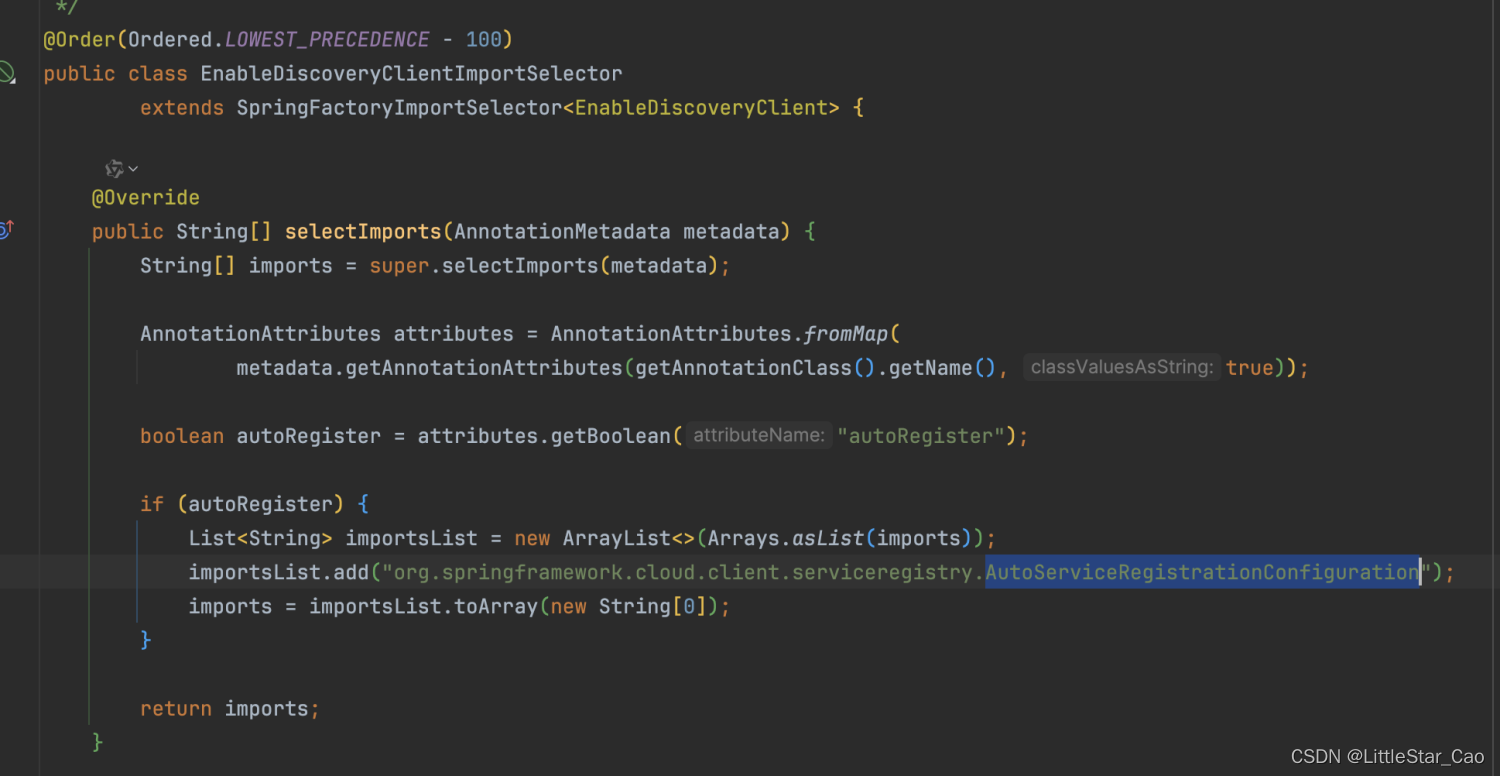Click the getName method call
This screenshot has height=776, width=1500.
[x=930, y=368]
